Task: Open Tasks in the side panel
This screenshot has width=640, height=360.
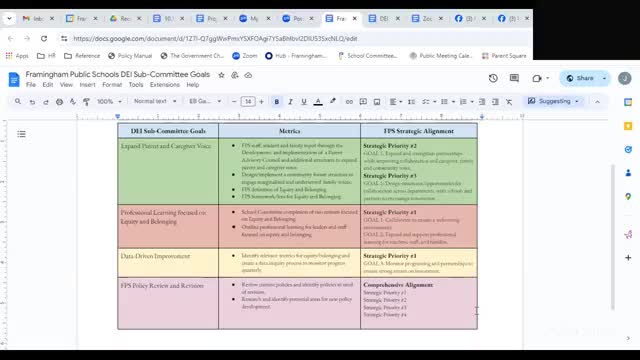Action: click(x=628, y=149)
